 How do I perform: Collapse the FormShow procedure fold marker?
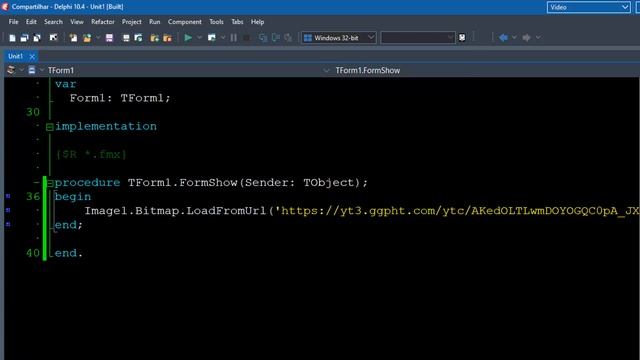coord(50,183)
